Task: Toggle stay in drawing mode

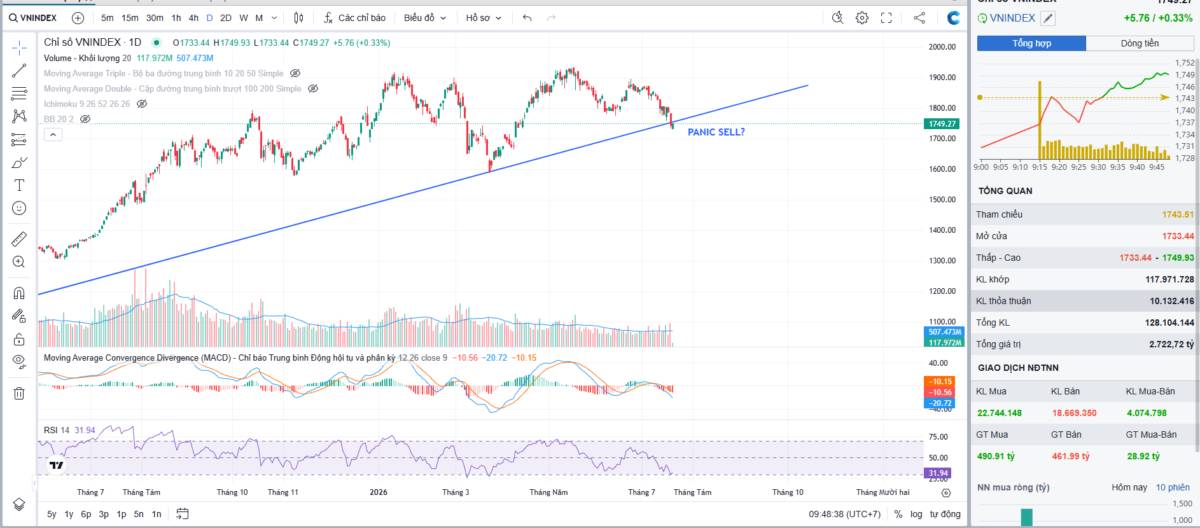Action: click(18, 316)
